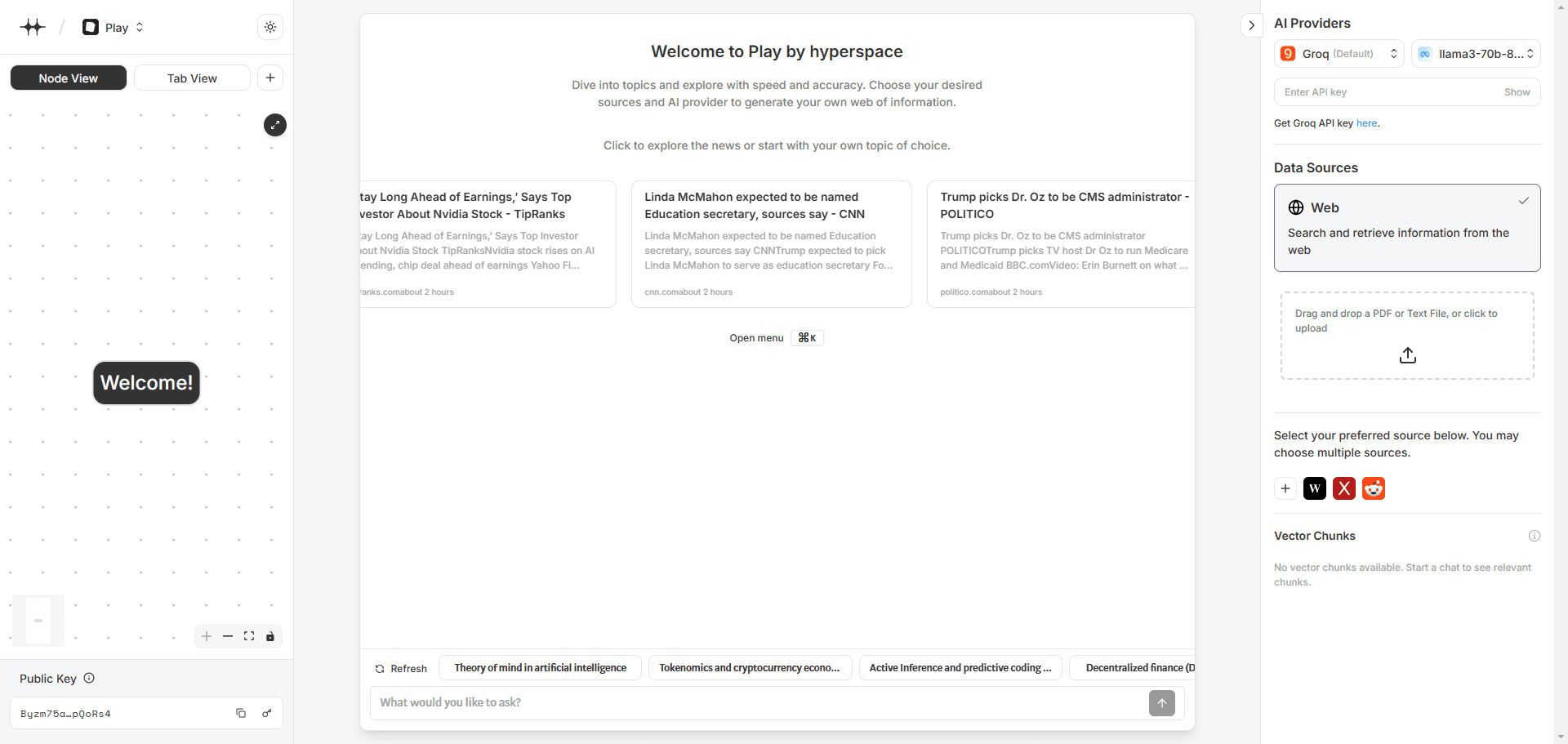Open the Play workspace switcher

(x=113, y=27)
